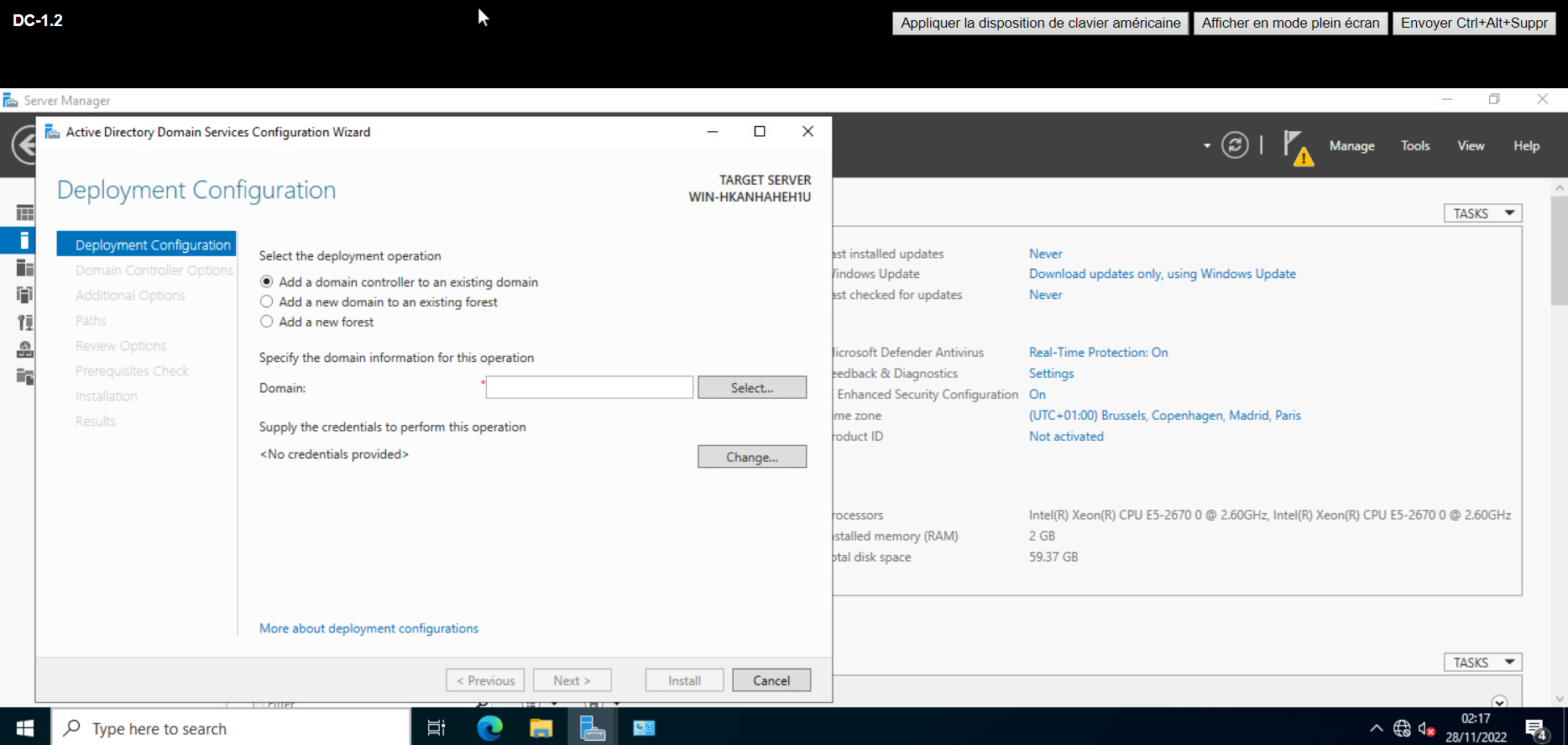Expand circular chevron at bottom-right section
This screenshot has width=1568, height=745.
pos(1500,702)
